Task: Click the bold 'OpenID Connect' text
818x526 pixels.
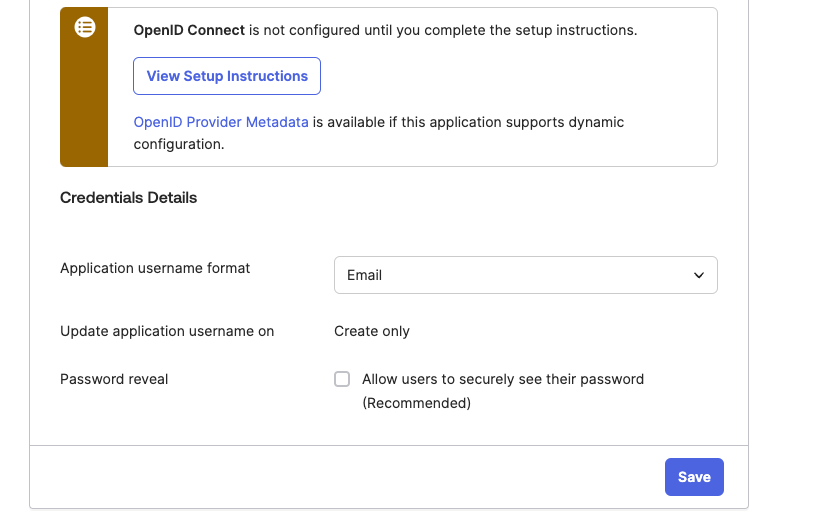Action: pos(189,30)
